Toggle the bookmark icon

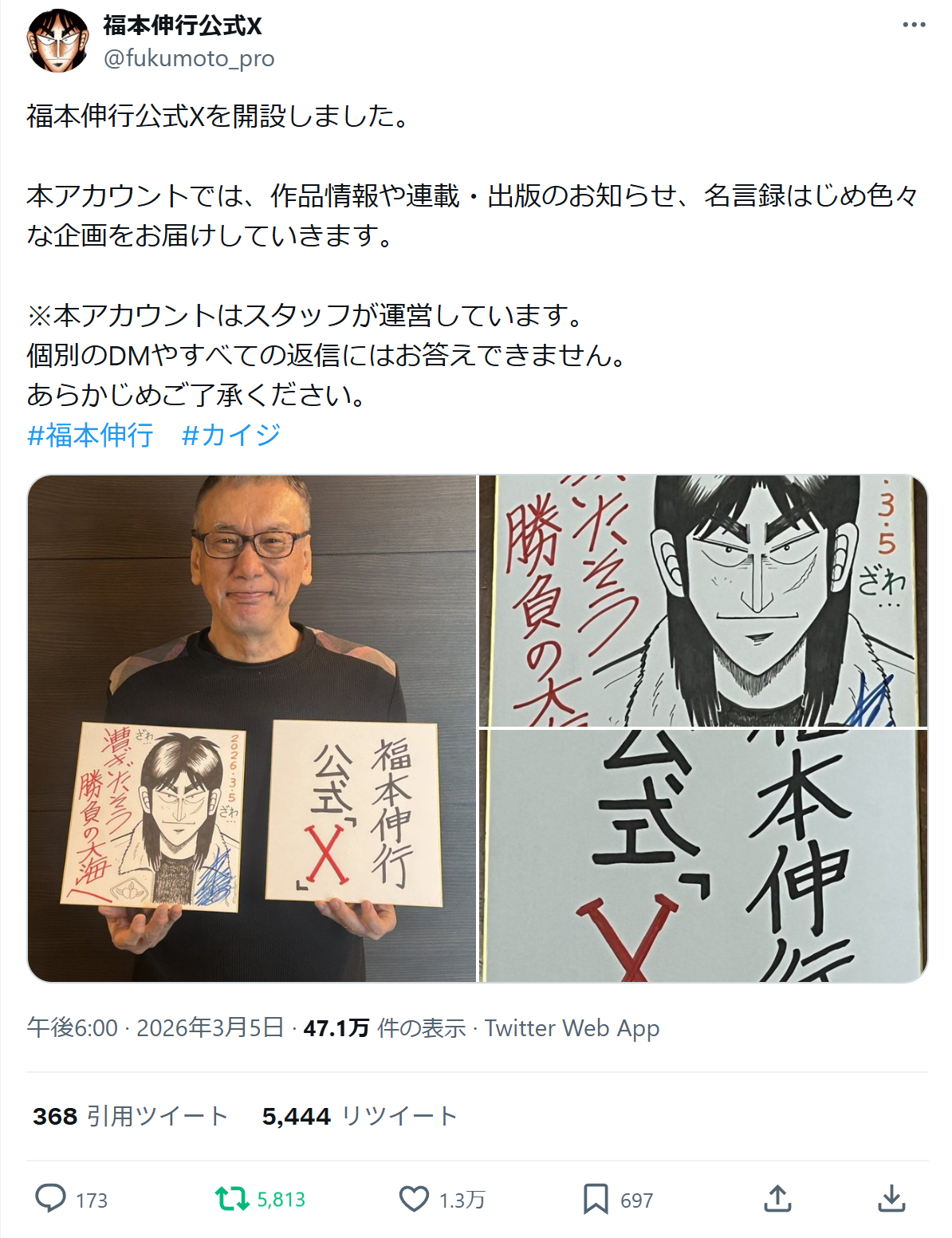coord(596,1199)
